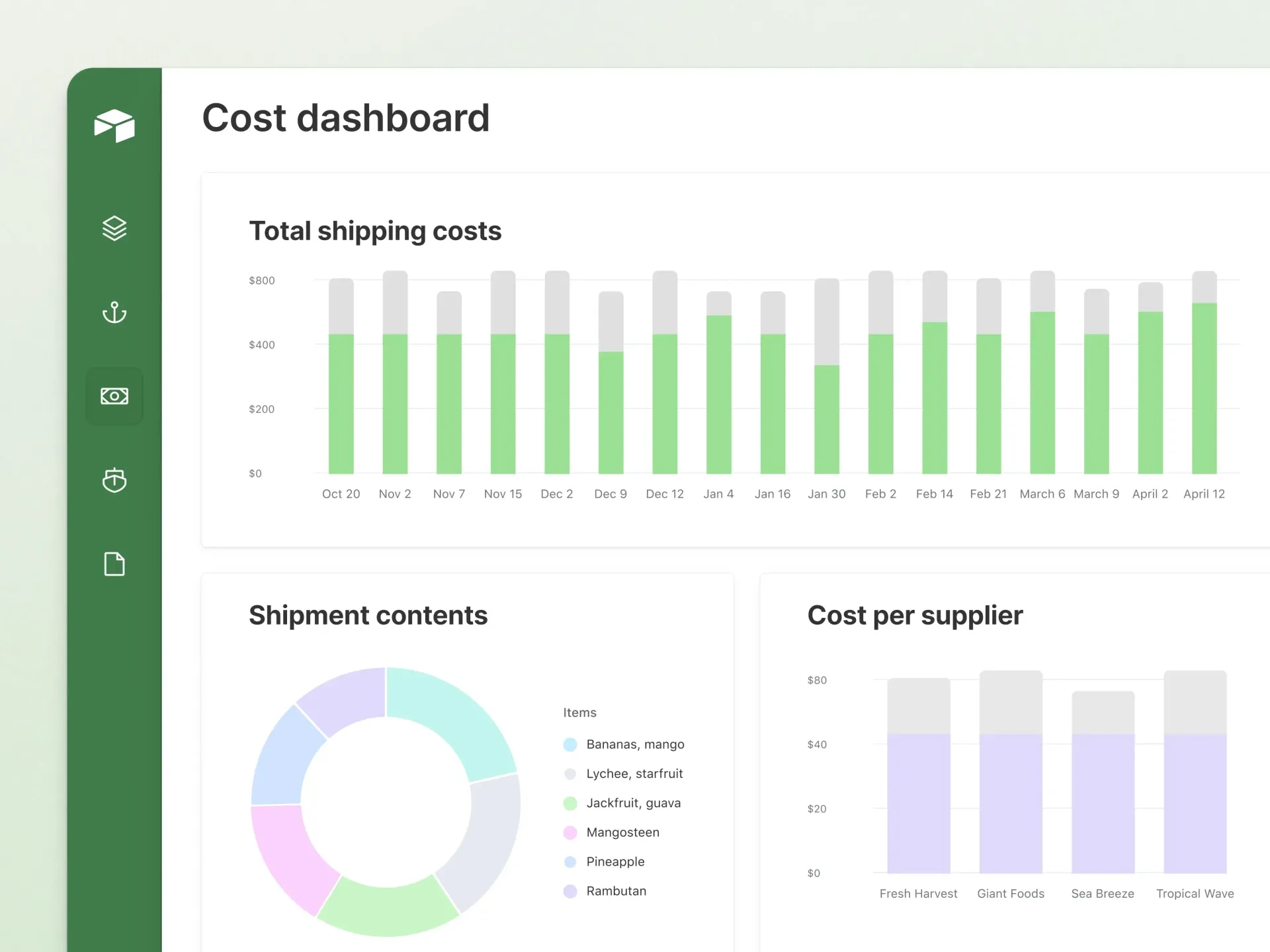
Task: Click the pink dot next to Mangosteen
Action: pos(570,832)
